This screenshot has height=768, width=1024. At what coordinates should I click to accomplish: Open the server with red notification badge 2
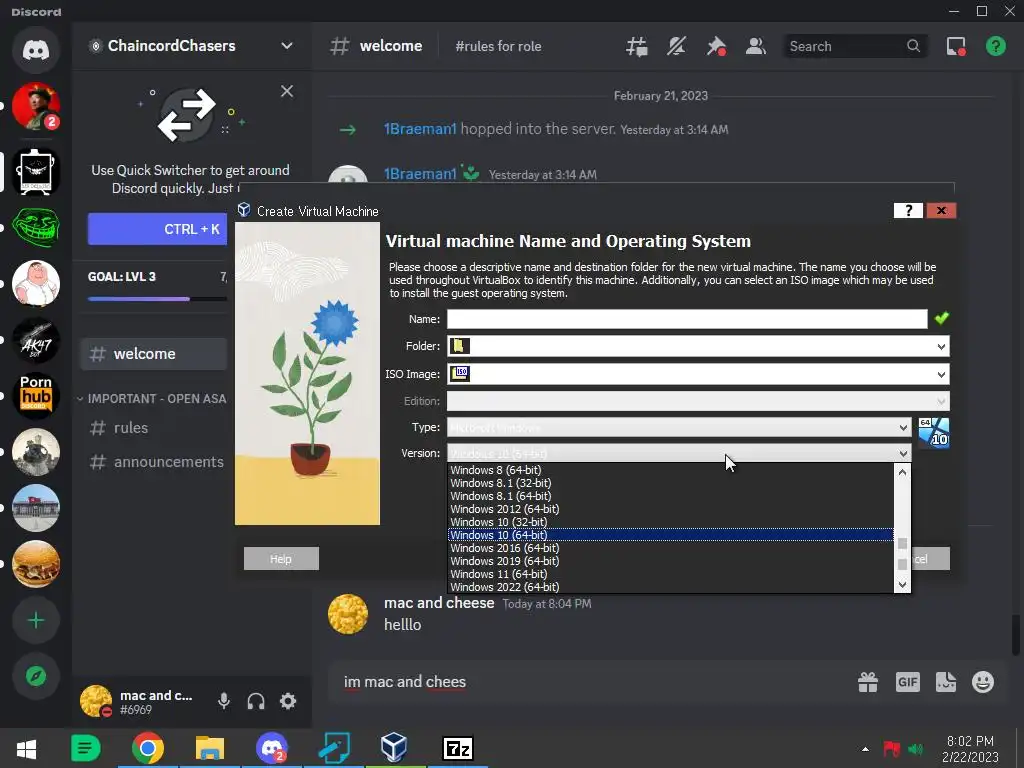[x=36, y=106]
